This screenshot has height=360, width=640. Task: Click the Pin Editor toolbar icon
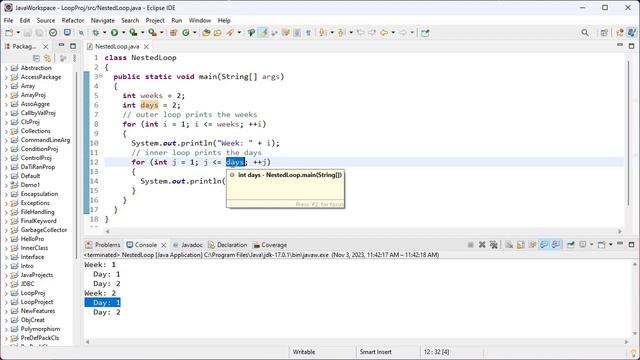[425, 33]
